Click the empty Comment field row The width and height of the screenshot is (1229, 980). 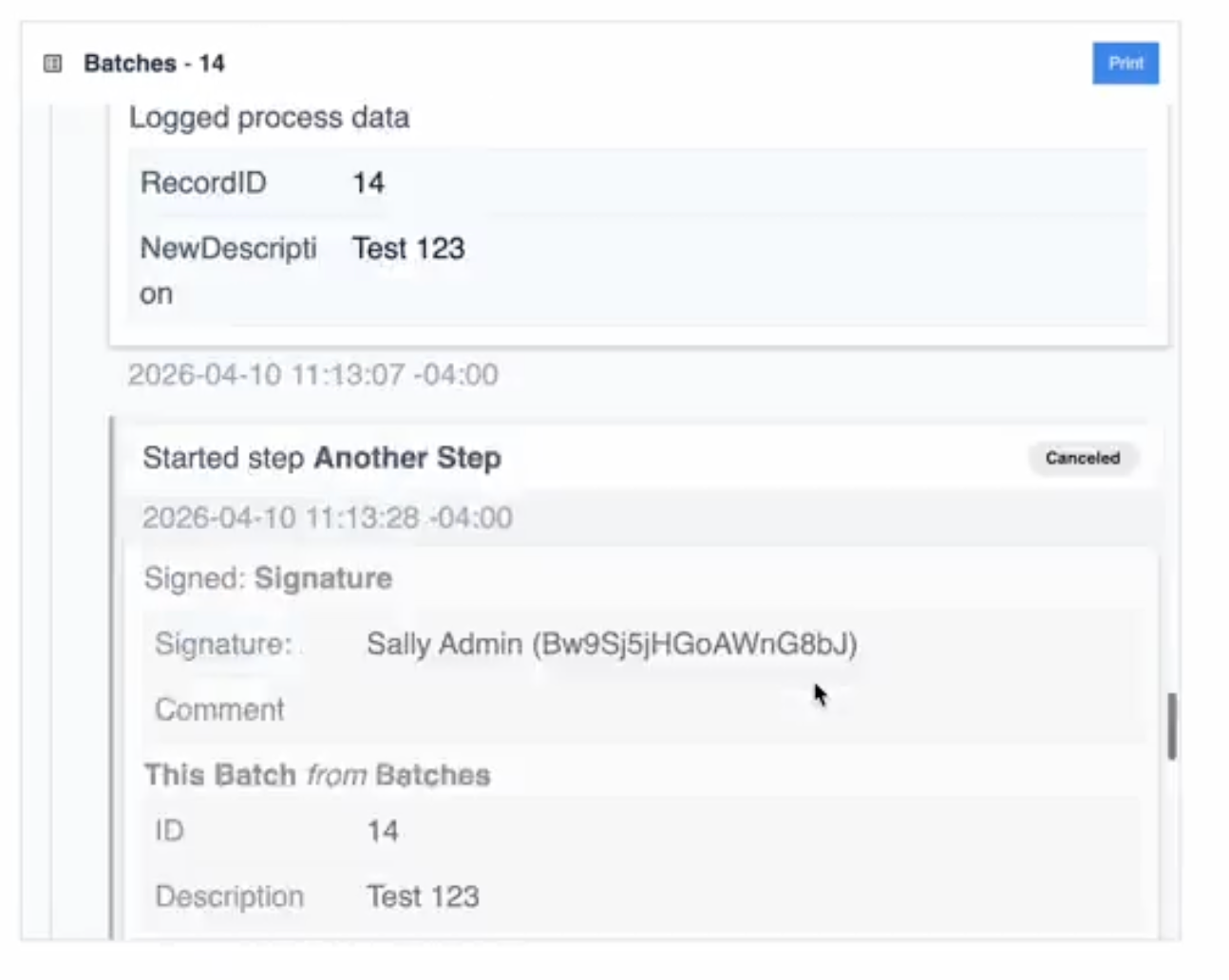pos(640,709)
